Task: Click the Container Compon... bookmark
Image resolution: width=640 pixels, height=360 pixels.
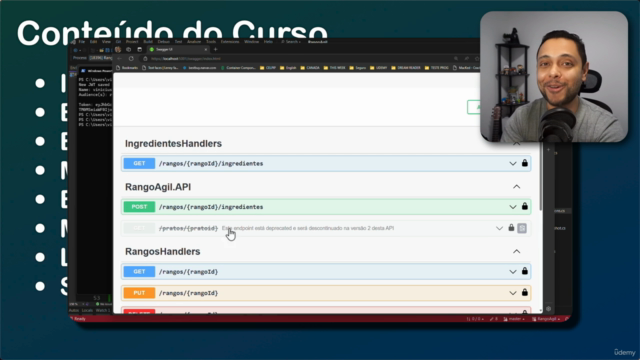Action: pos(238,68)
